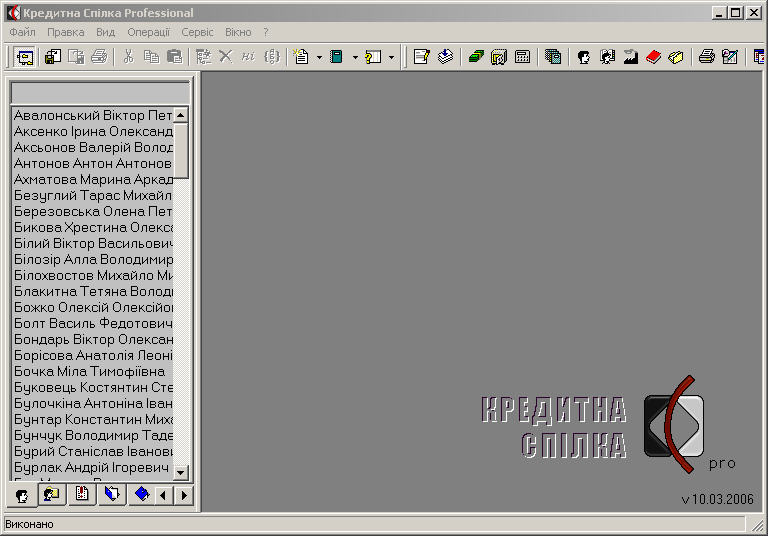Switch to the red exclamation document tab

(81, 494)
